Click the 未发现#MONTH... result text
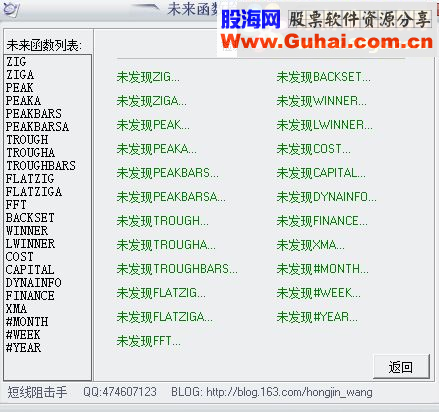 pyautogui.click(x=323, y=269)
